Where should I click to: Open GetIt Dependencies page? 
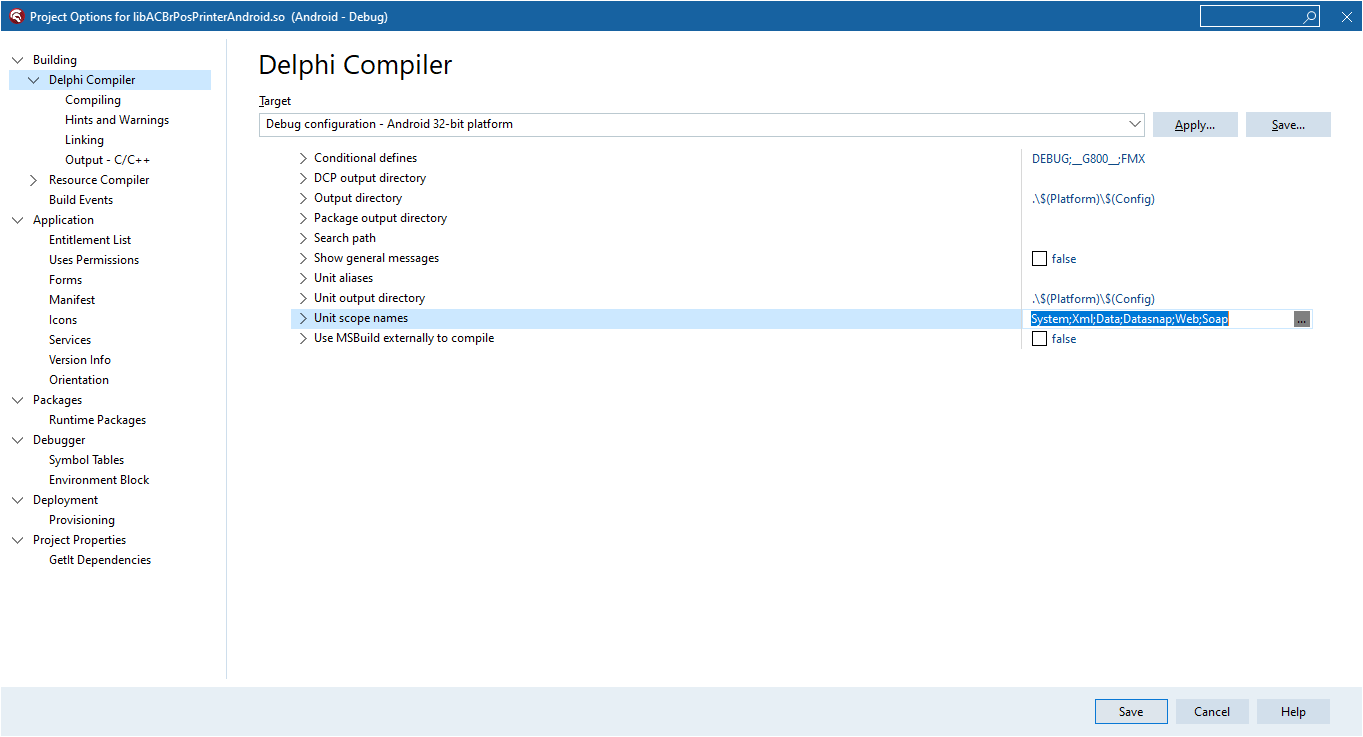100,560
